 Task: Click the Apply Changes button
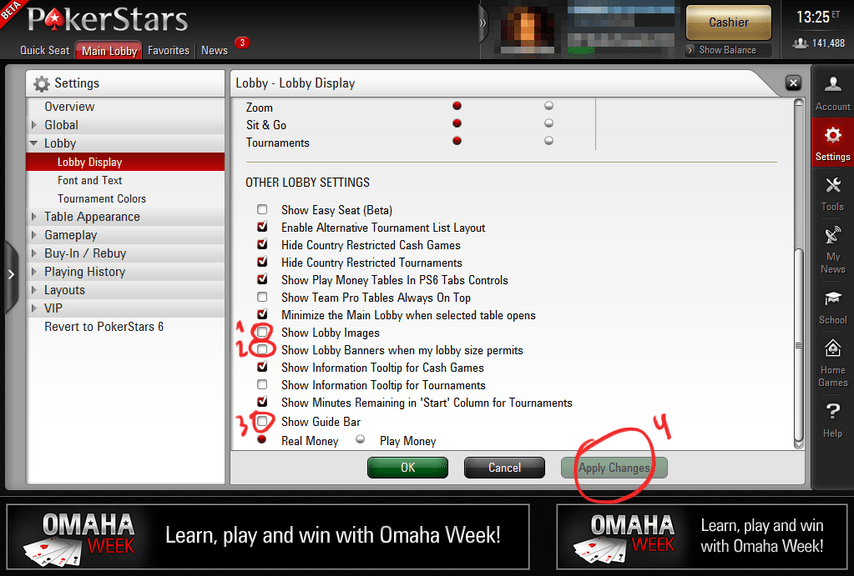coord(614,468)
